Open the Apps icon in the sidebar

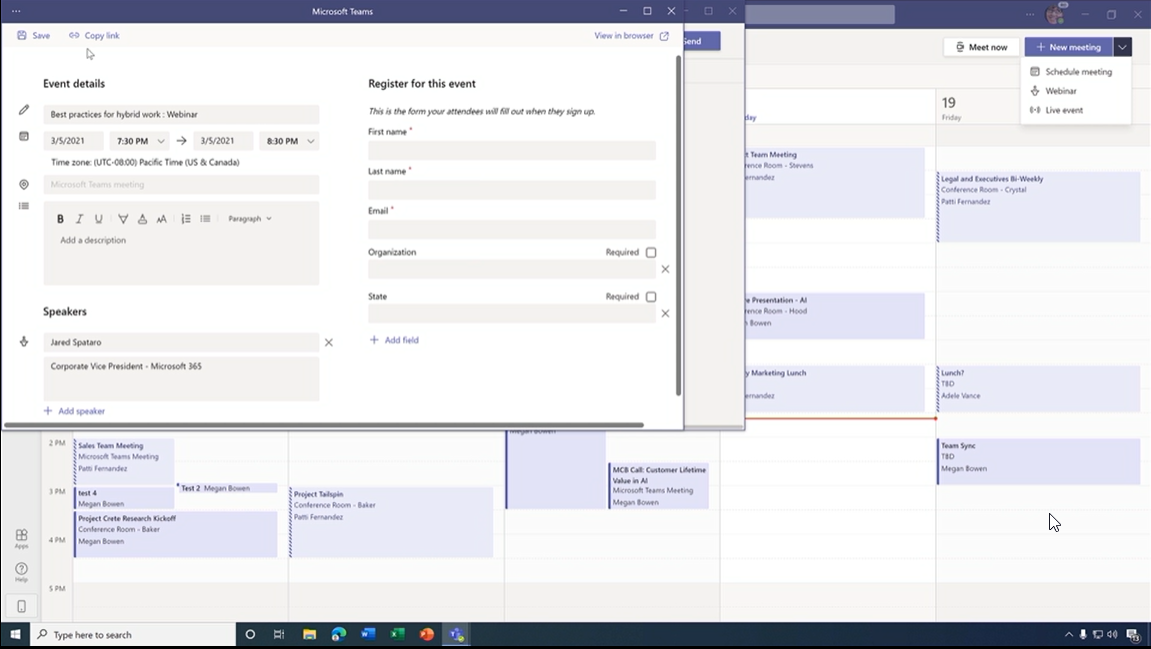(x=21, y=538)
